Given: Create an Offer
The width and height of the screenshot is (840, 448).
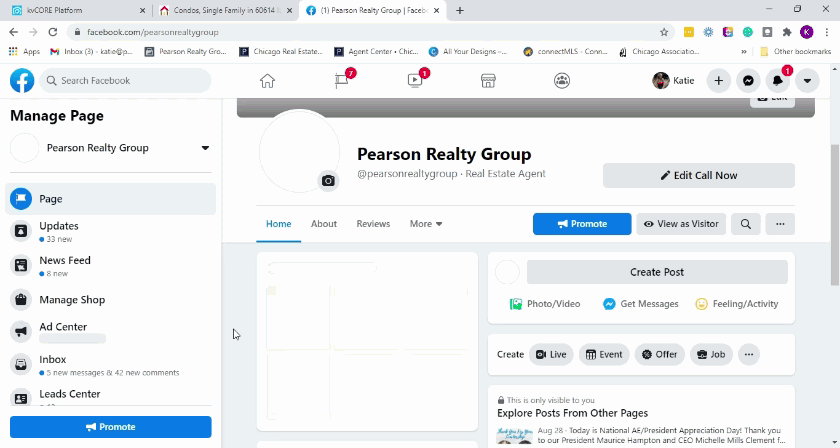Looking at the screenshot, I should coord(659,354).
